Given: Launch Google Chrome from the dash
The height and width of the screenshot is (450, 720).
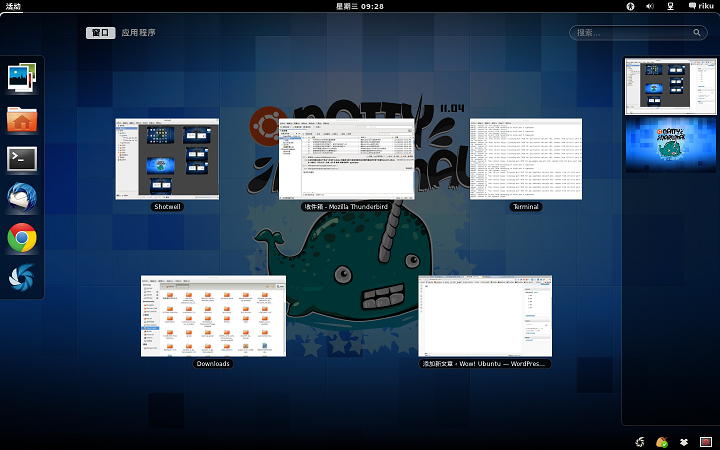Looking at the screenshot, I should pos(22,237).
